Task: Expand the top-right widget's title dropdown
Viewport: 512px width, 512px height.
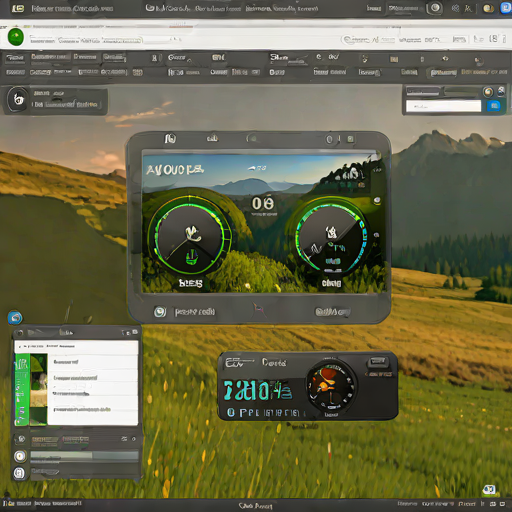Action: click(423, 91)
